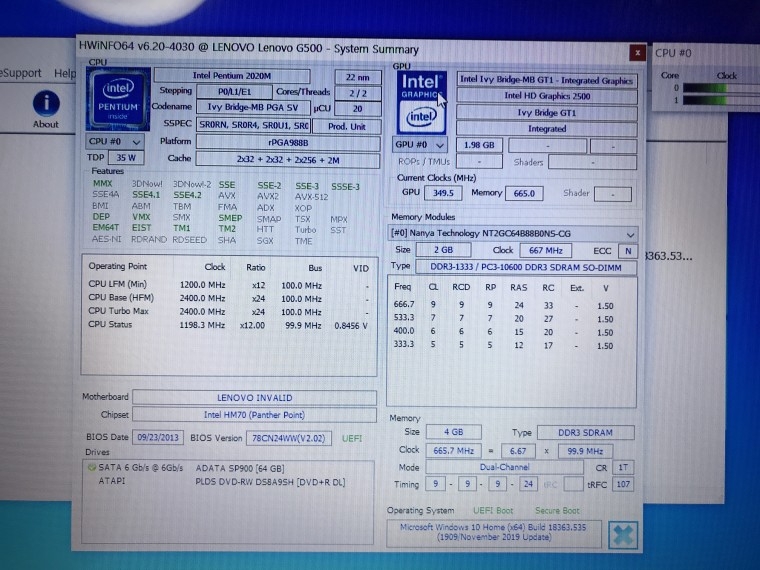The width and height of the screenshot is (760, 570).
Task: Click the Platform rPGA988B field
Action: 288,143
